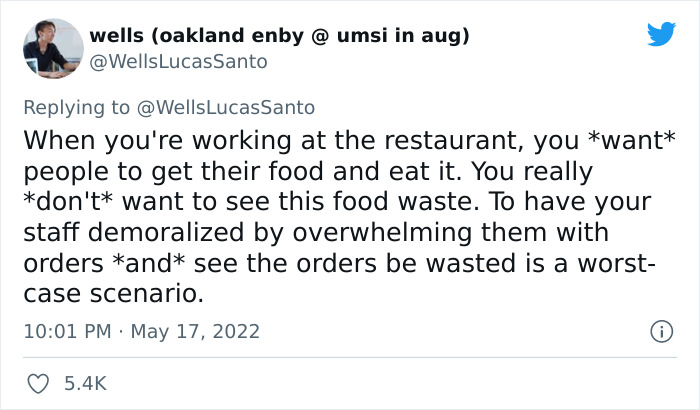
Task: Click the emphasized word *want* in the tweet
Action: click(632, 140)
